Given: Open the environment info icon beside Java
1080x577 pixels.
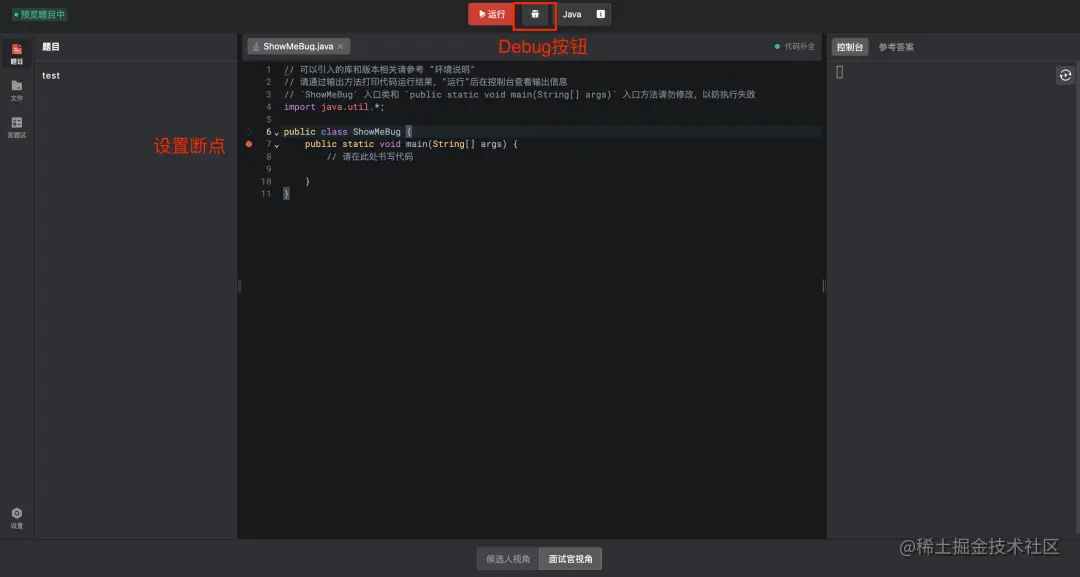Looking at the screenshot, I should coord(601,14).
